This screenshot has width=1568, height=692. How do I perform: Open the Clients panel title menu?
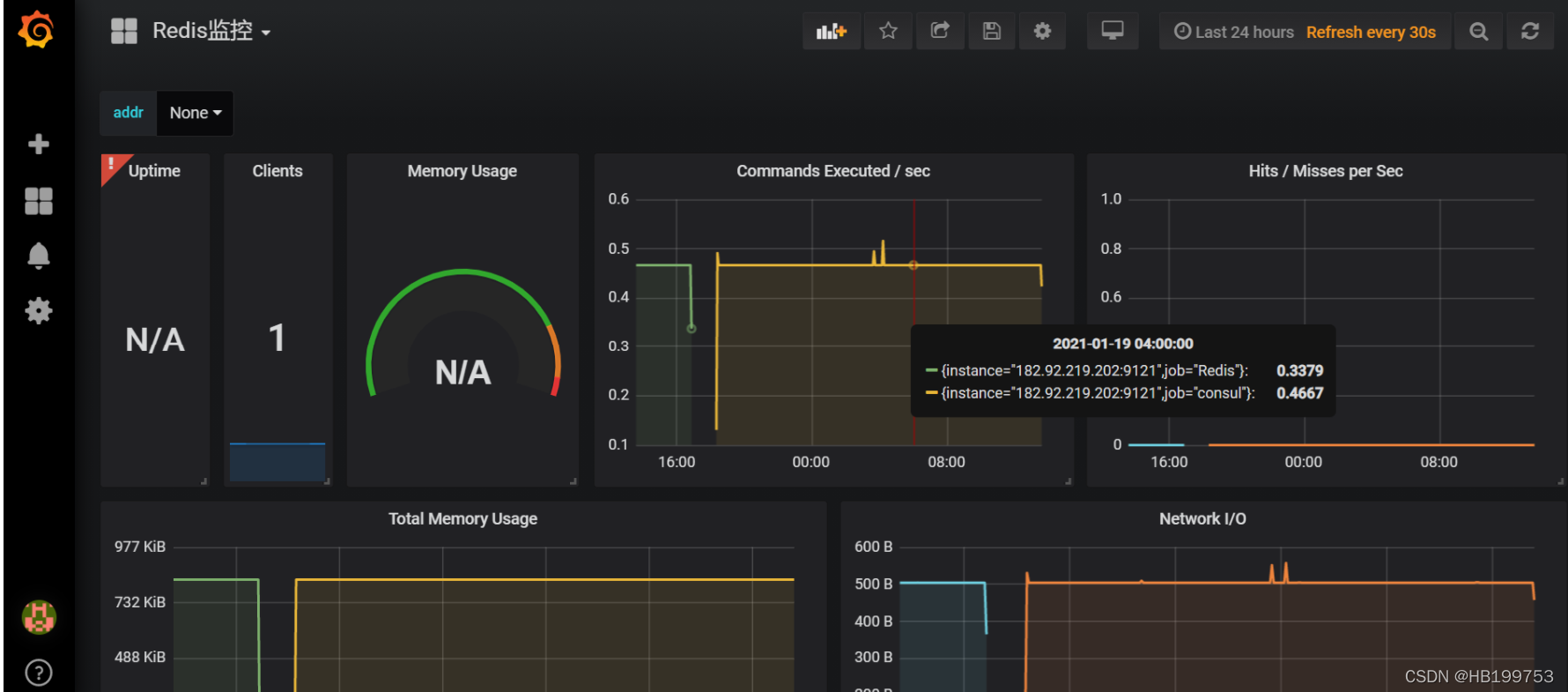(277, 171)
